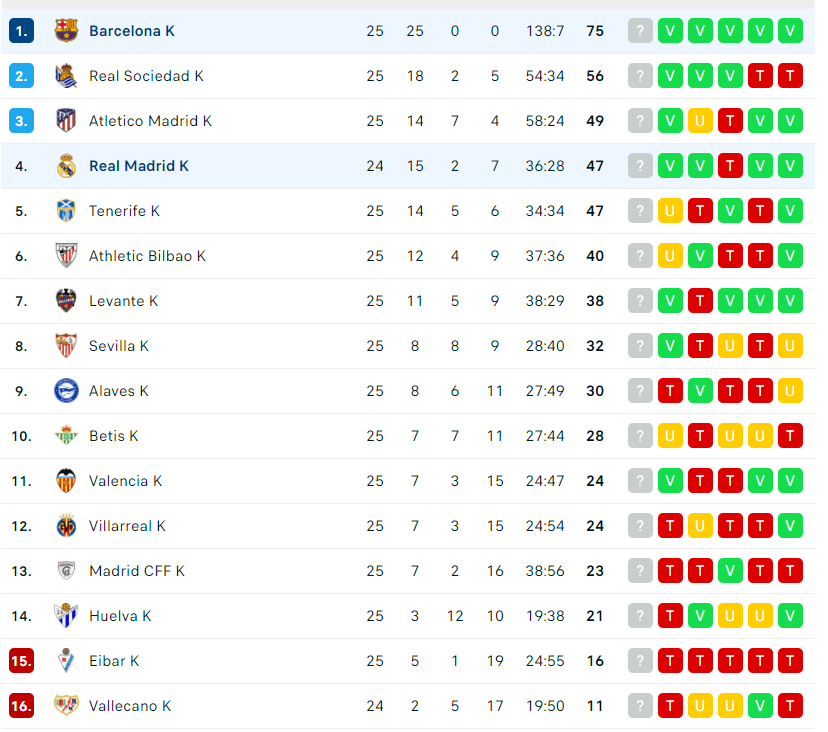Click the Valencia club logo
The height and width of the screenshot is (732, 828).
(x=68, y=480)
